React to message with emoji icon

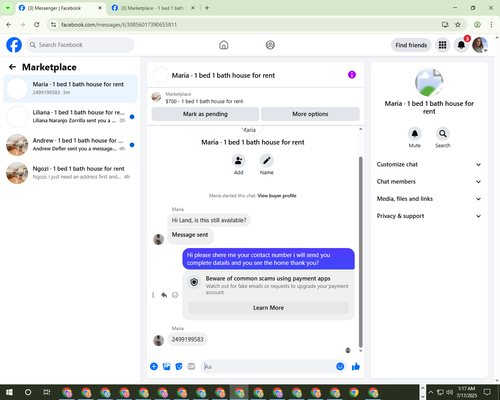coord(175,295)
